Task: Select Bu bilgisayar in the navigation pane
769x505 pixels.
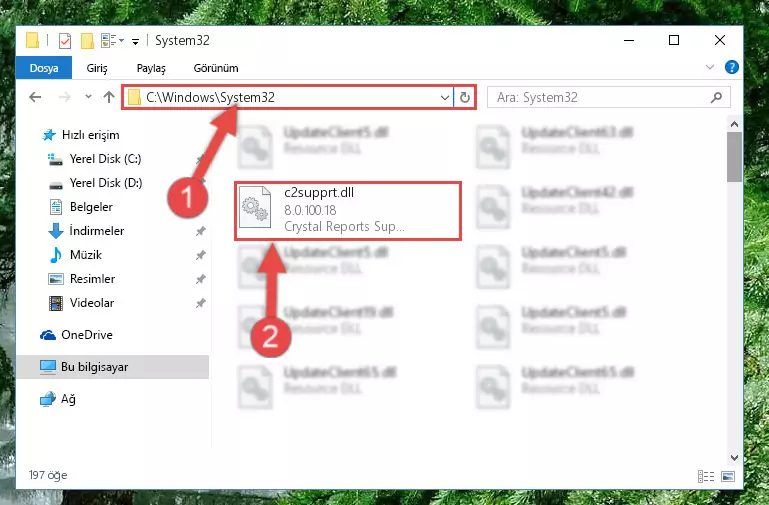Action: click(112, 367)
